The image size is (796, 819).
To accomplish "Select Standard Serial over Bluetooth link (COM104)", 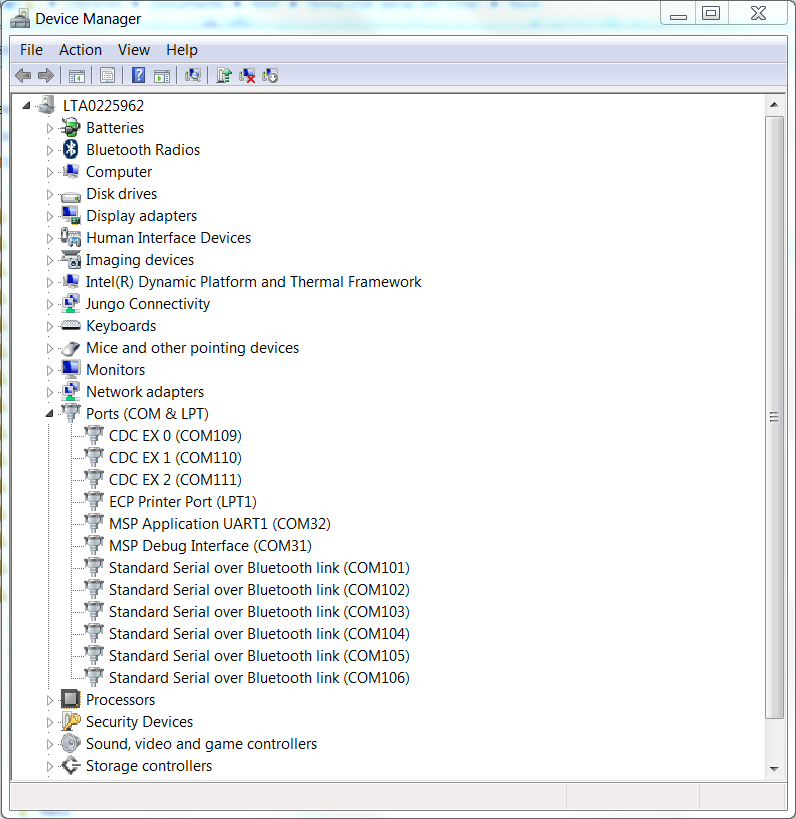I will pos(259,633).
